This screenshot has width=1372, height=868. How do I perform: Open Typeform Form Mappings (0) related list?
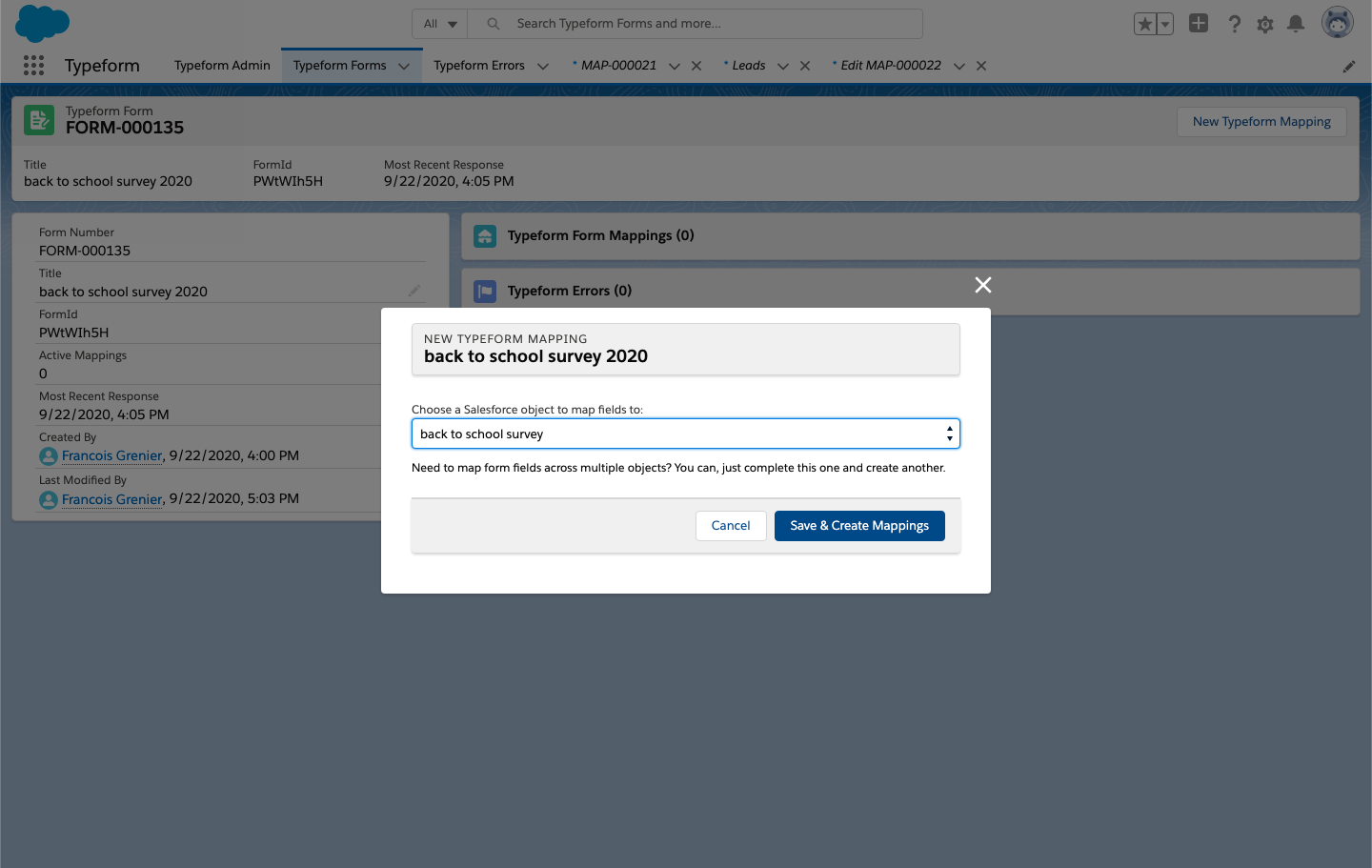click(x=600, y=235)
